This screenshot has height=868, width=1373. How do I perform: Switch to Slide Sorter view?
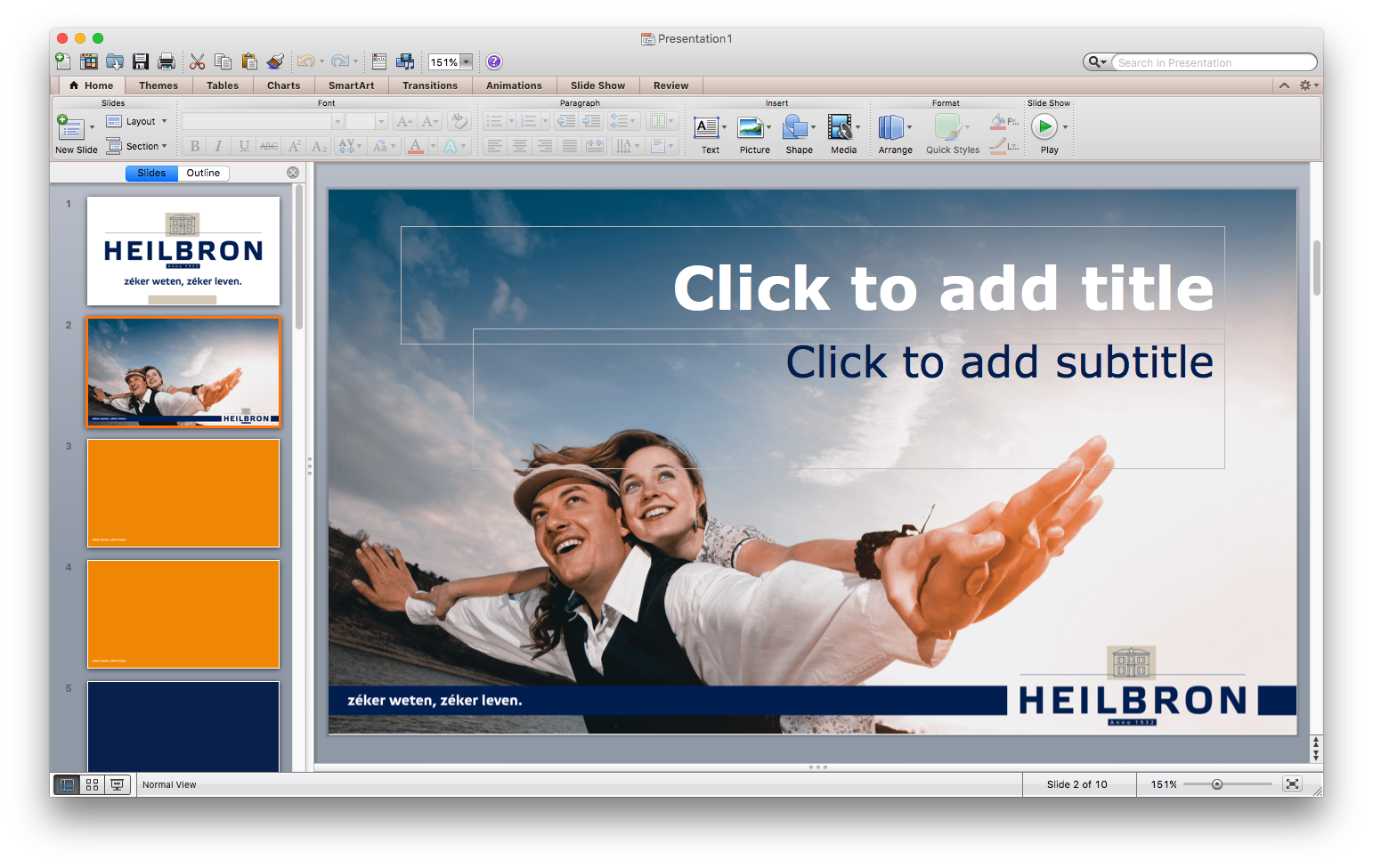92,784
